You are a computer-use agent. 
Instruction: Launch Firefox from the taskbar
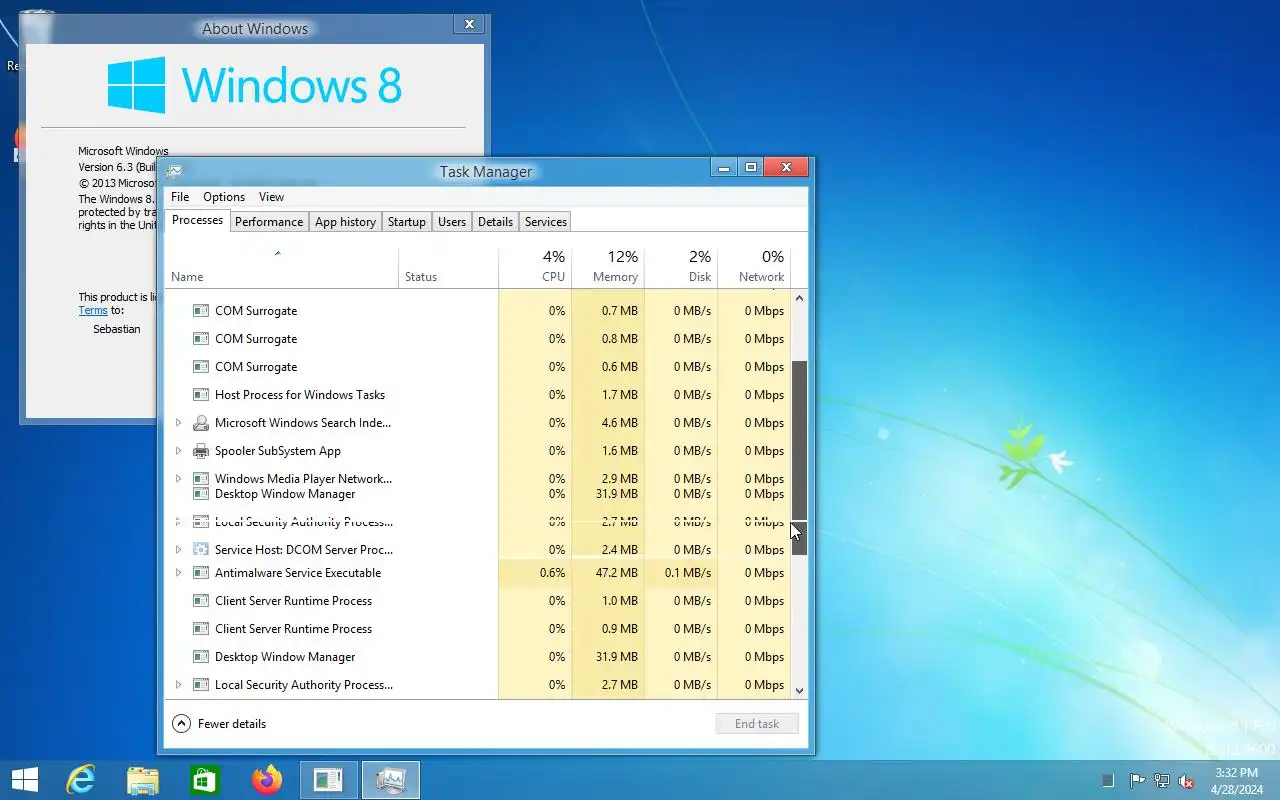(x=267, y=780)
